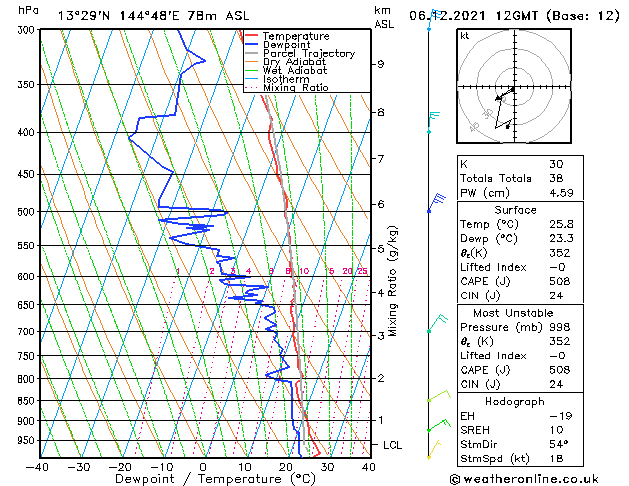Click the SREH value '10'
The image size is (629, 486).
pyautogui.click(x=556, y=430)
